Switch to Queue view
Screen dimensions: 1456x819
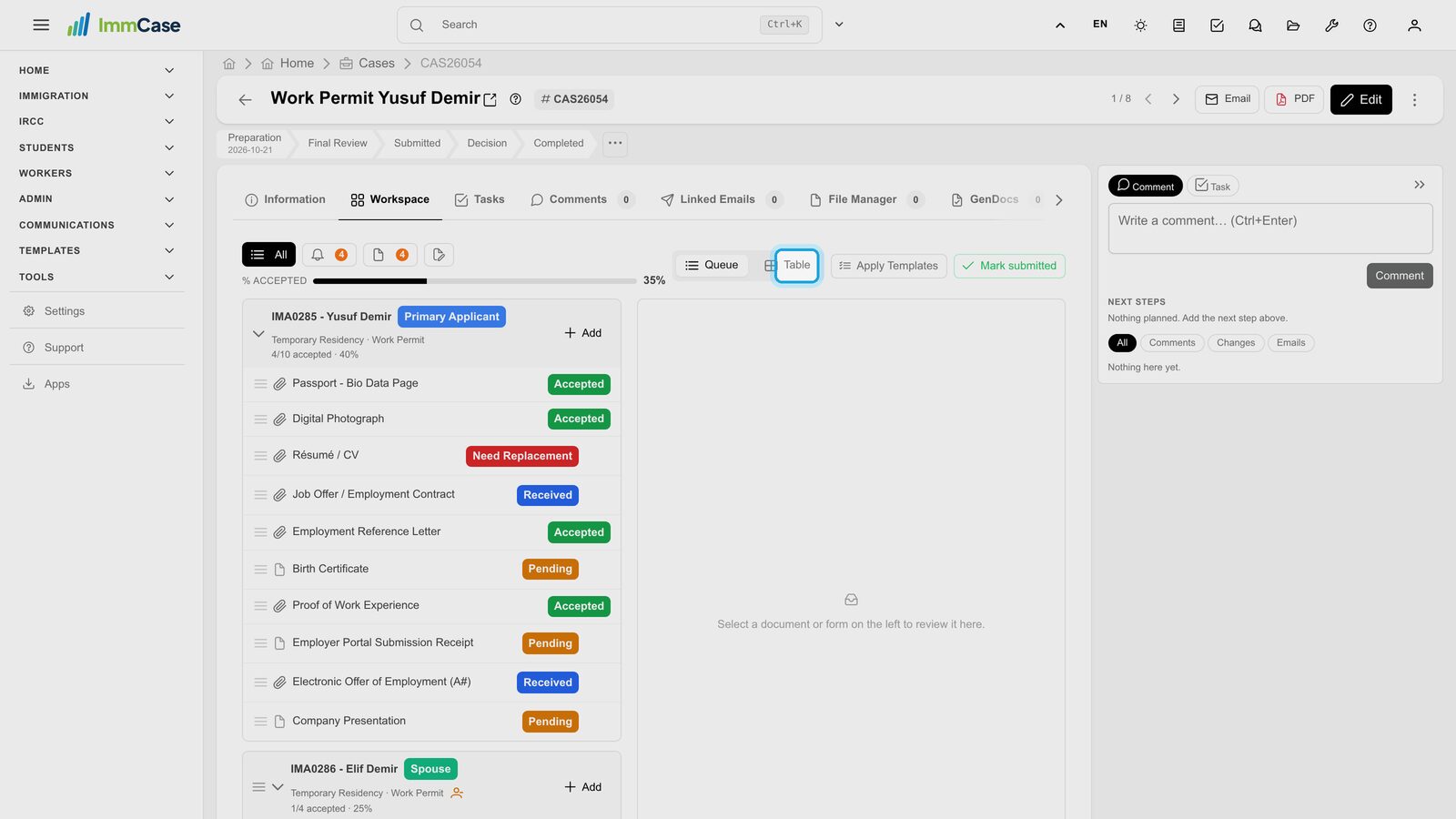pyautogui.click(x=712, y=265)
